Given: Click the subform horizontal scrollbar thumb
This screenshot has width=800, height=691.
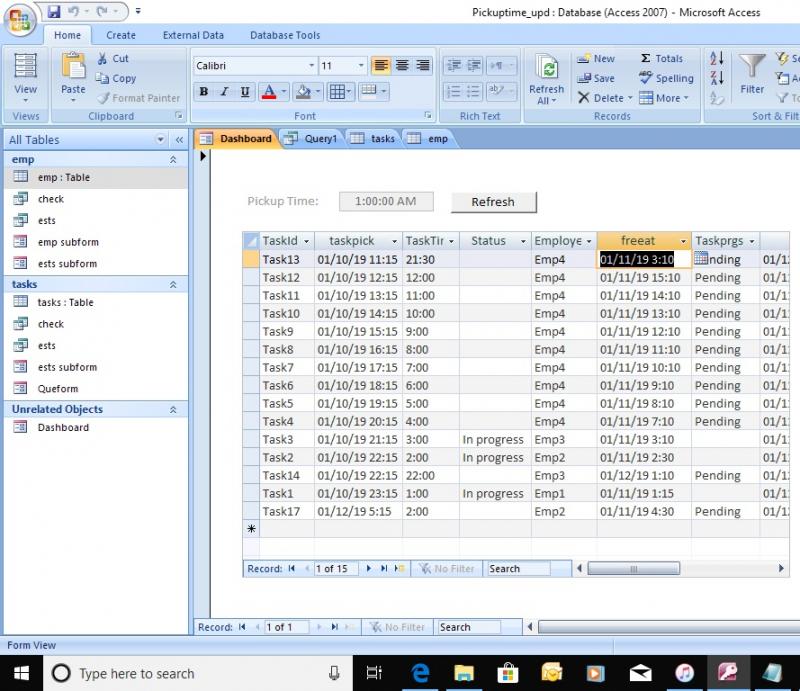Looking at the screenshot, I should [x=633, y=569].
